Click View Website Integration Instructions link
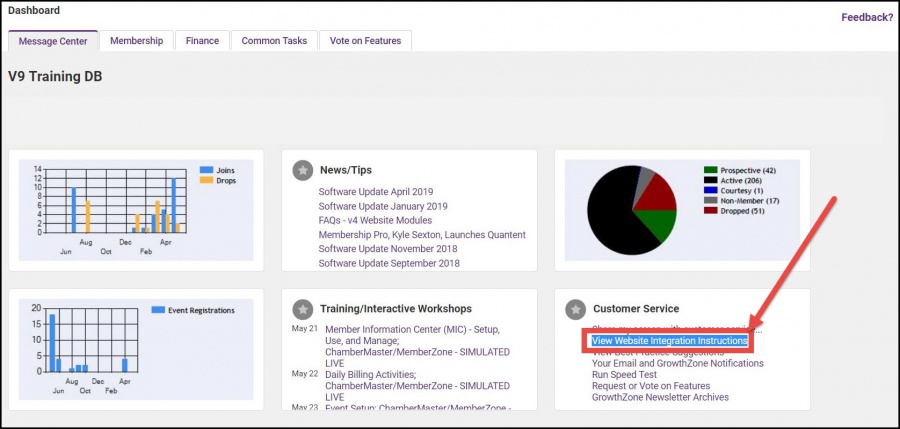The height and width of the screenshot is (429, 900). [x=669, y=341]
